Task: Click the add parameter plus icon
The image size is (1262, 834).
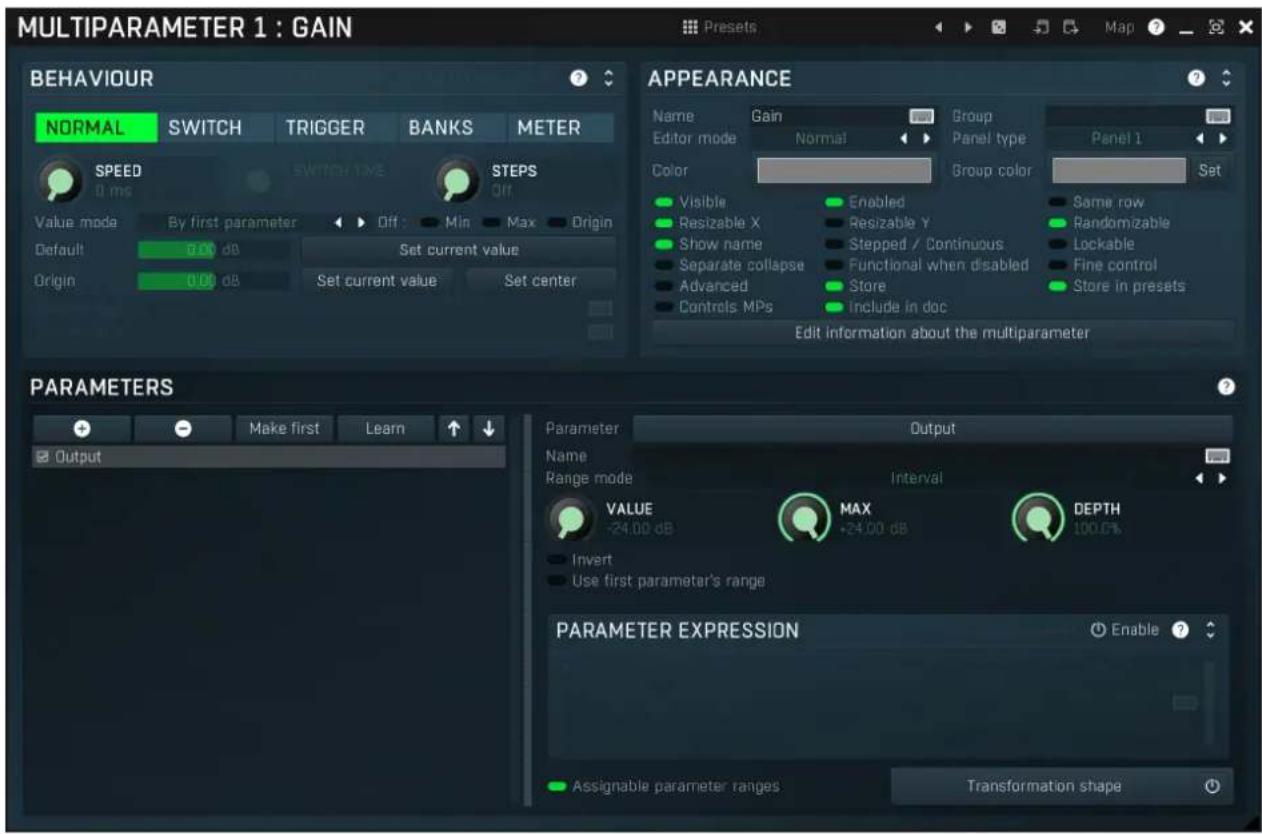Action: [x=82, y=428]
